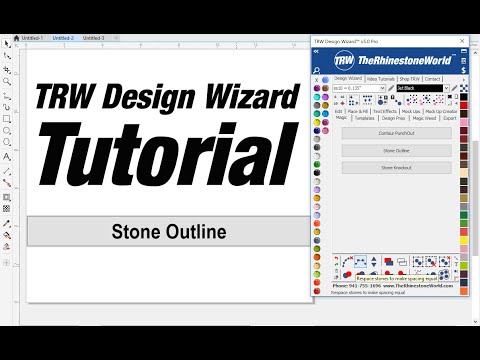480x360 pixels.
Task: Switch to the Templates tab
Action: (365, 118)
